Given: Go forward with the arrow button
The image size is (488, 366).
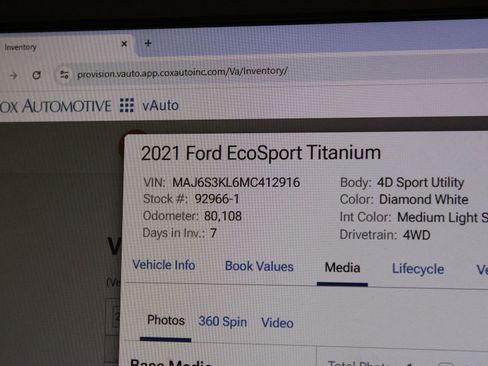Looking at the screenshot, I should 13,76.
